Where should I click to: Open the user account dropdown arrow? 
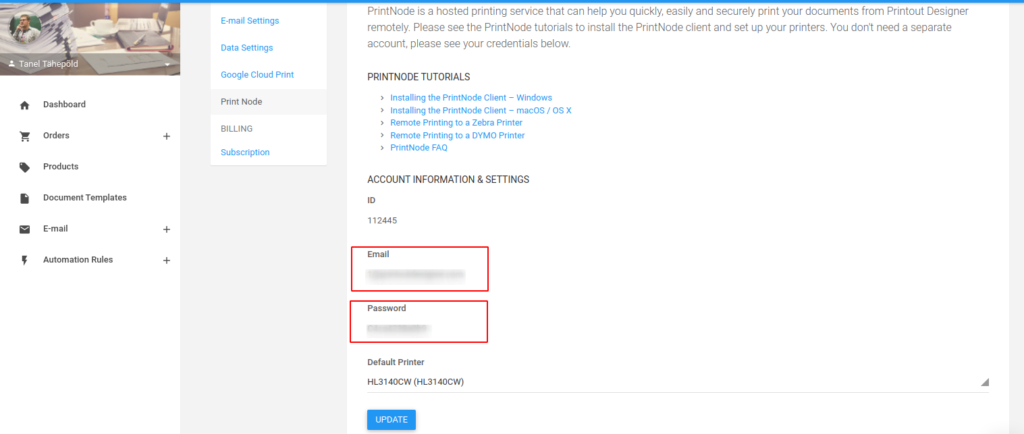pos(167,65)
